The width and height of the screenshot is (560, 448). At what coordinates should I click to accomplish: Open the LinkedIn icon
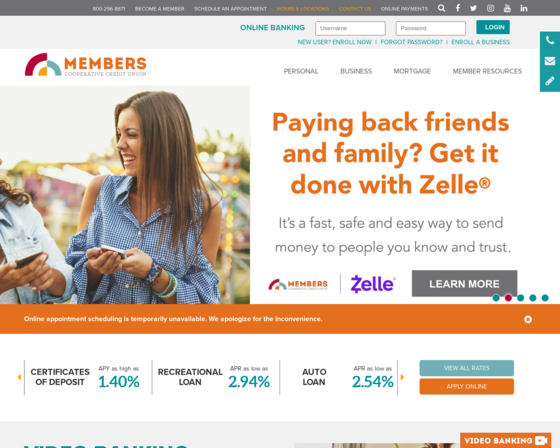click(524, 8)
